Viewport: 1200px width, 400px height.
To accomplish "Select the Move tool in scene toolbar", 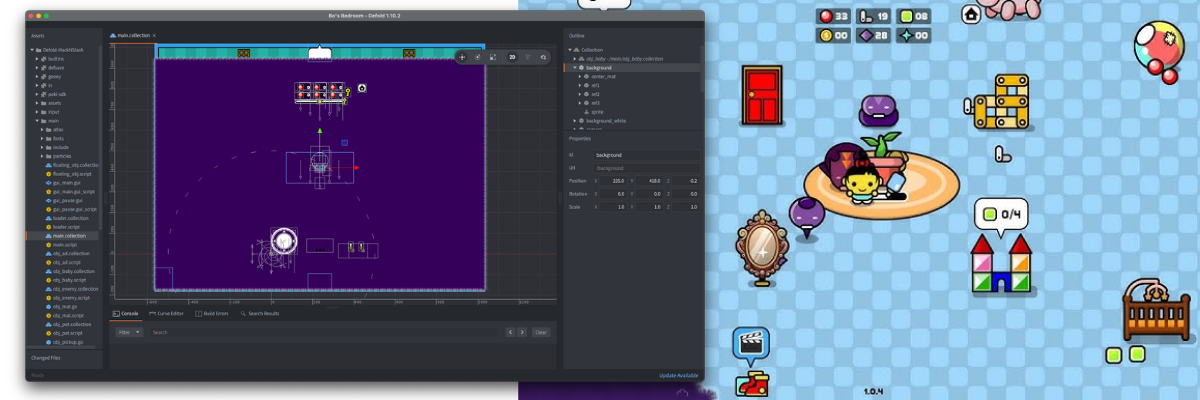I will [462, 57].
